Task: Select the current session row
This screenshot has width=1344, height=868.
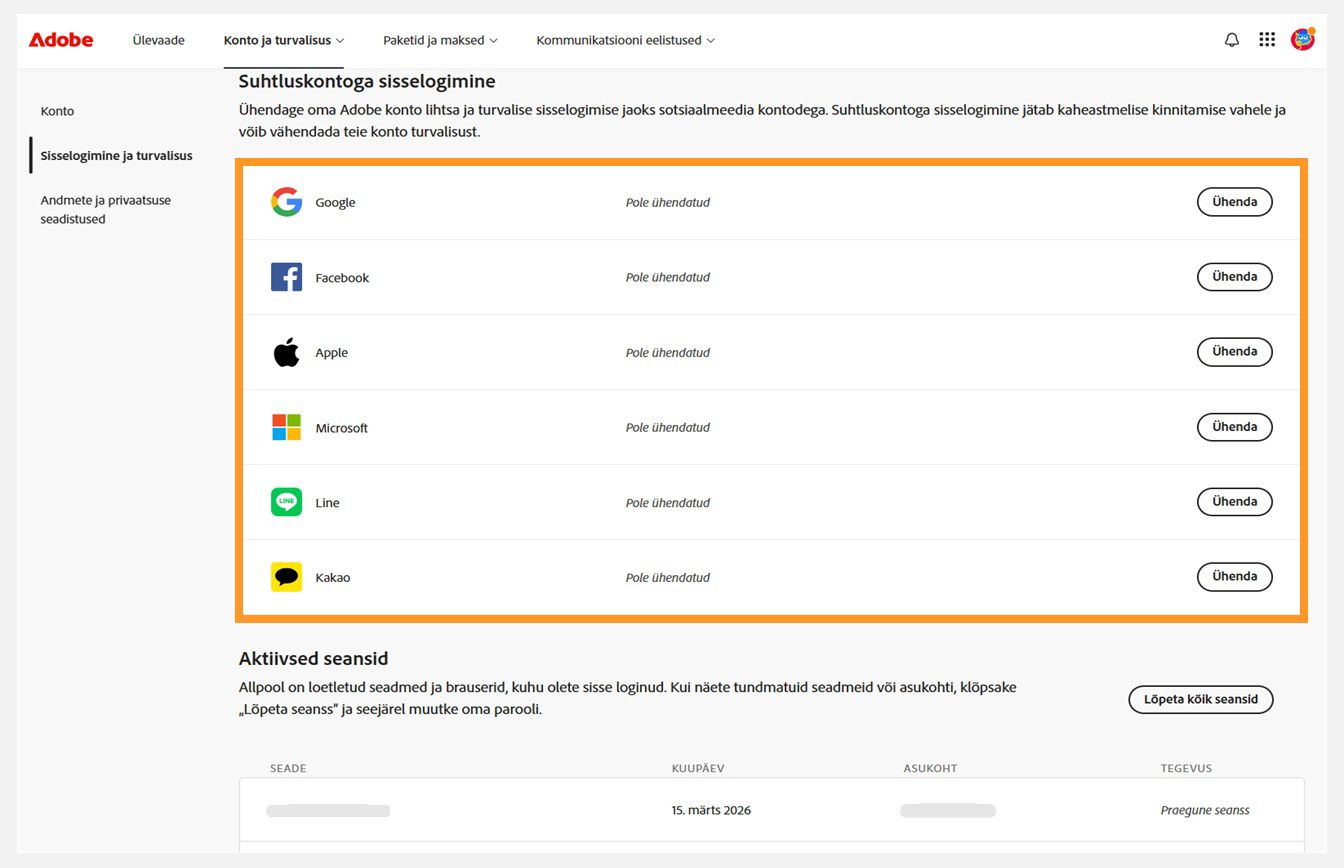Action: point(770,810)
